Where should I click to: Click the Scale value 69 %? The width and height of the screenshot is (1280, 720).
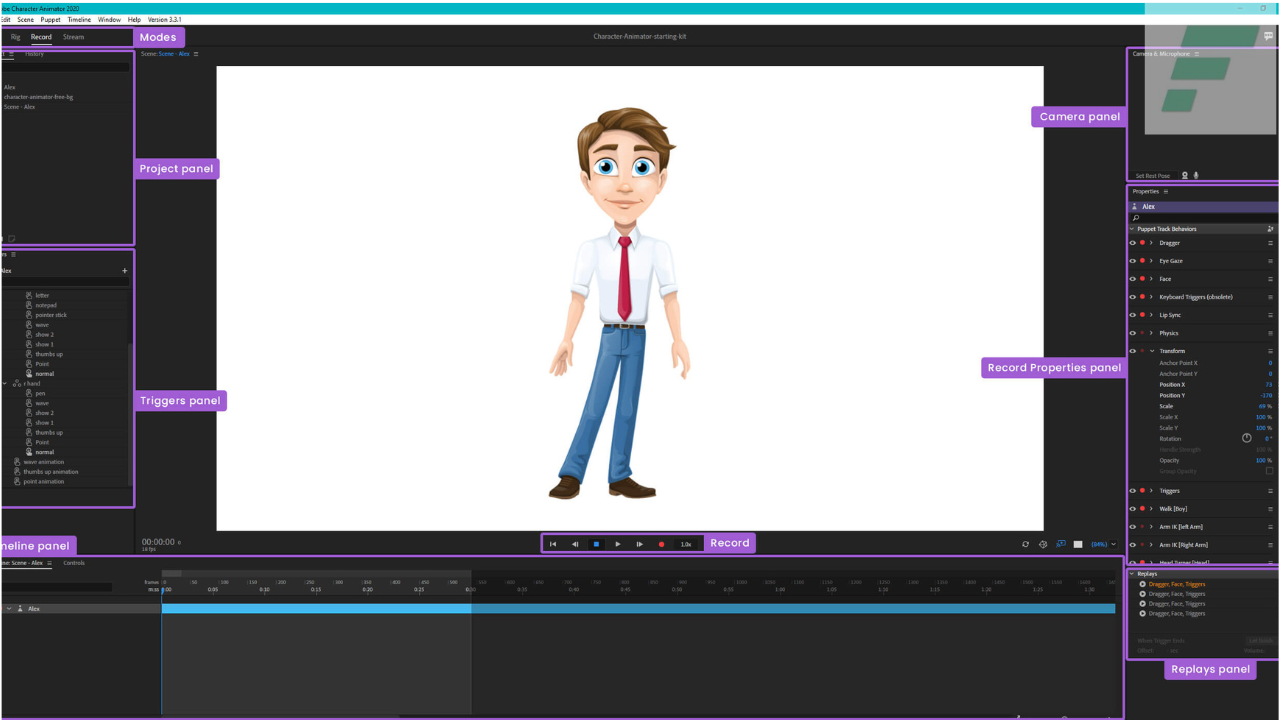click(x=1266, y=406)
